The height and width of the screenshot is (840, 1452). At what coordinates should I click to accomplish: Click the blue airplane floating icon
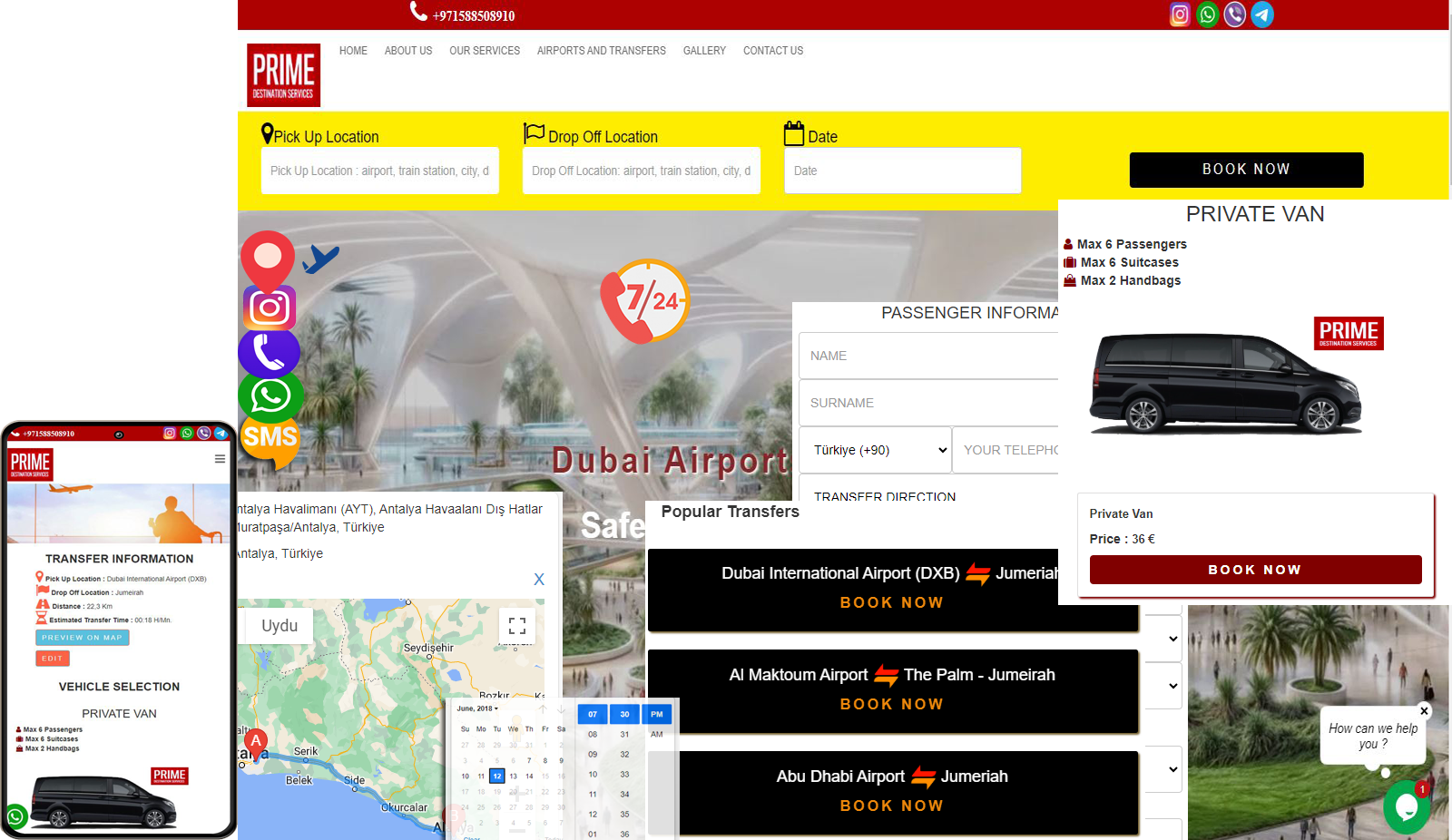(x=320, y=259)
